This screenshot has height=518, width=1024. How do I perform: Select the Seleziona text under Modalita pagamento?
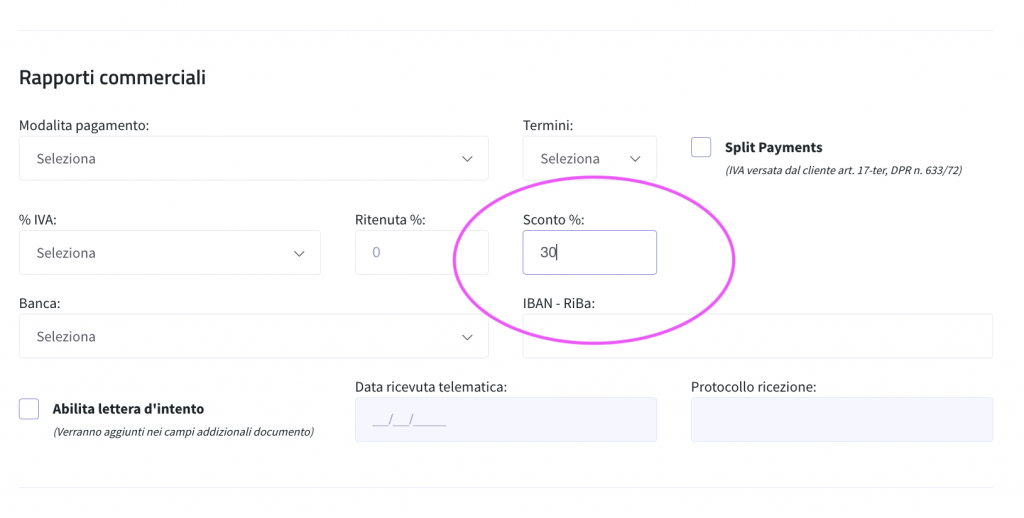(66, 159)
